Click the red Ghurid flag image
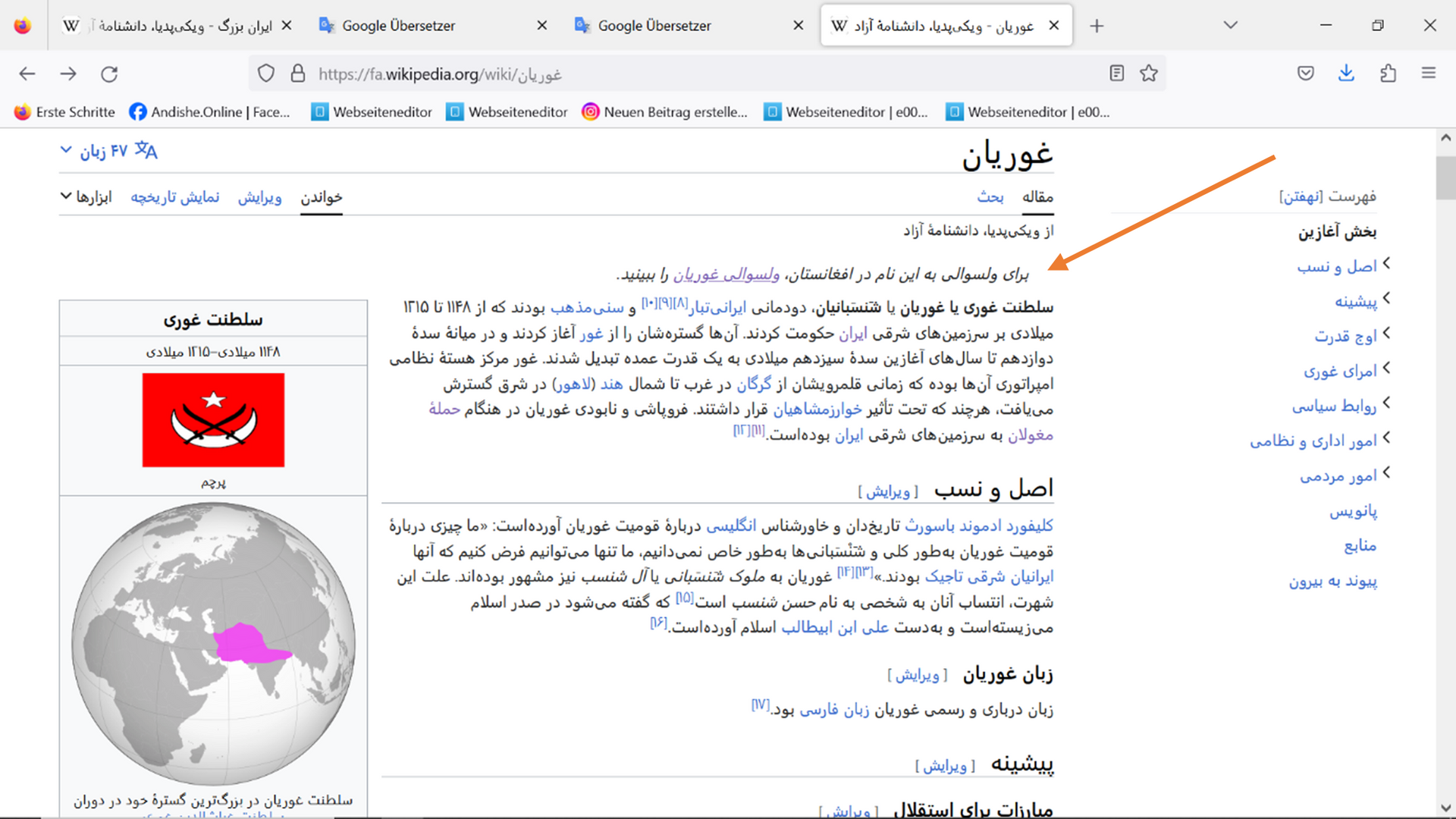The height and width of the screenshot is (819, 1456). coord(213,419)
